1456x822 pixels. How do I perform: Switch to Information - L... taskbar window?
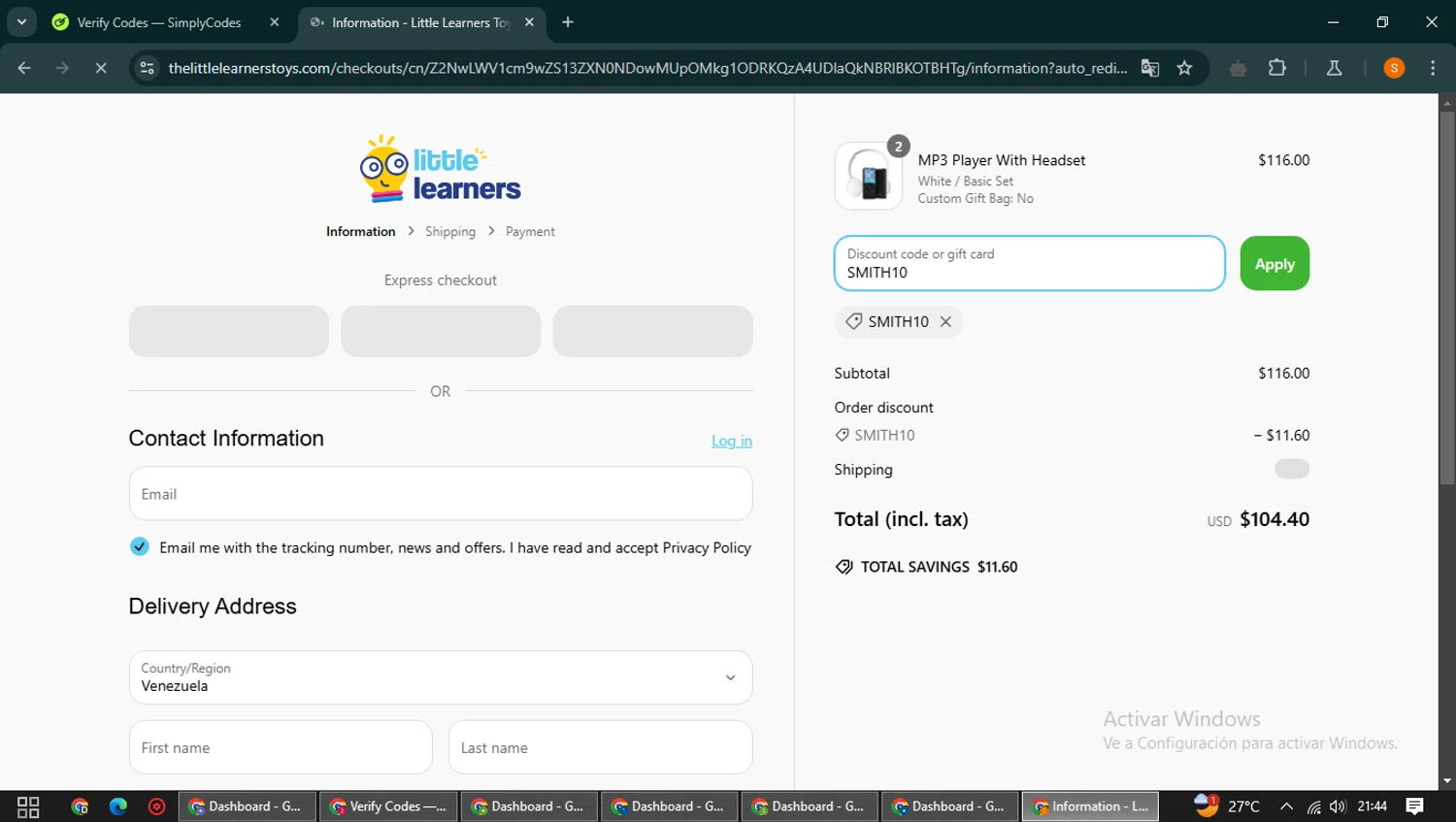click(1090, 806)
